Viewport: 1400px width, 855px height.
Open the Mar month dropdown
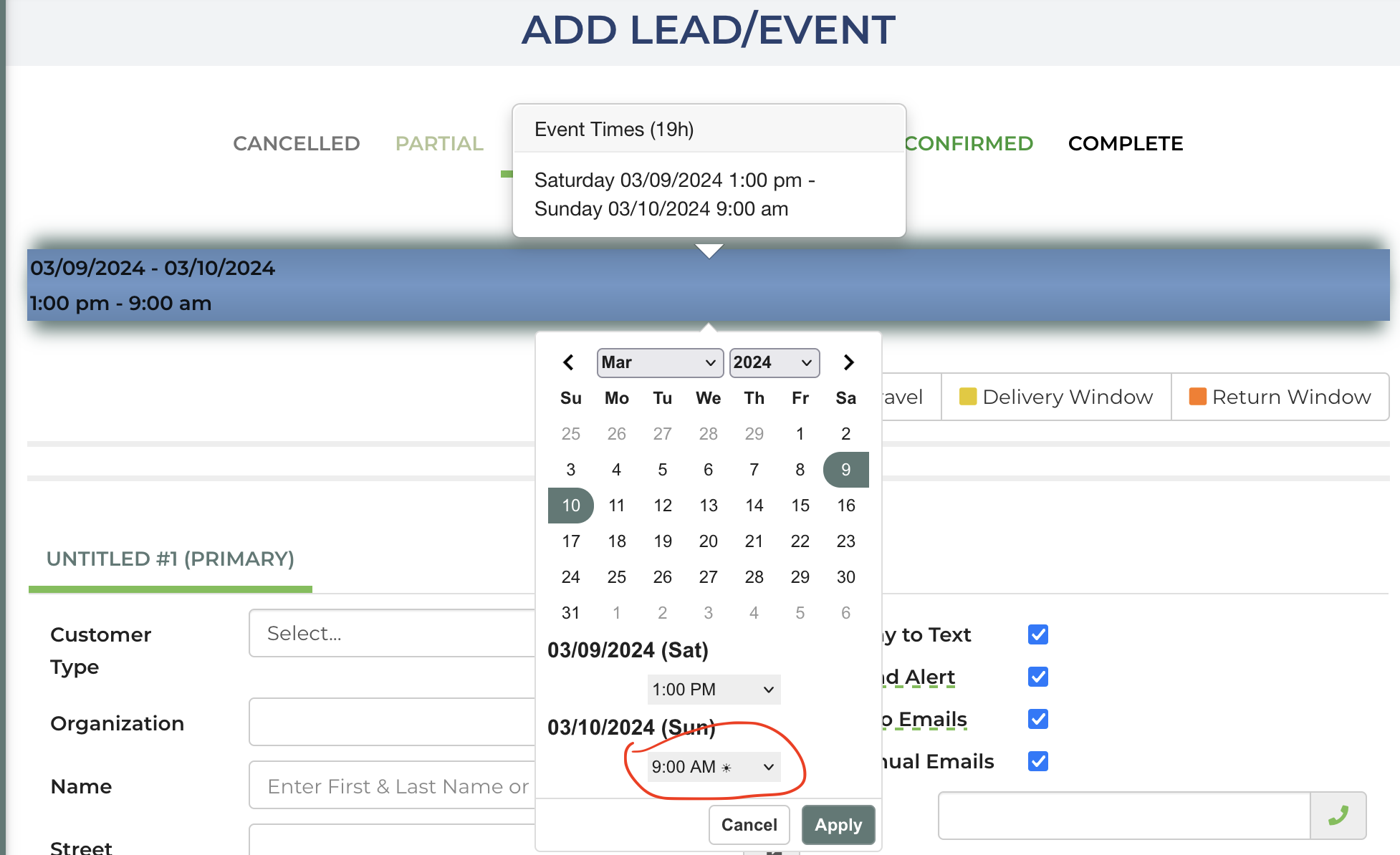(658, 362)
